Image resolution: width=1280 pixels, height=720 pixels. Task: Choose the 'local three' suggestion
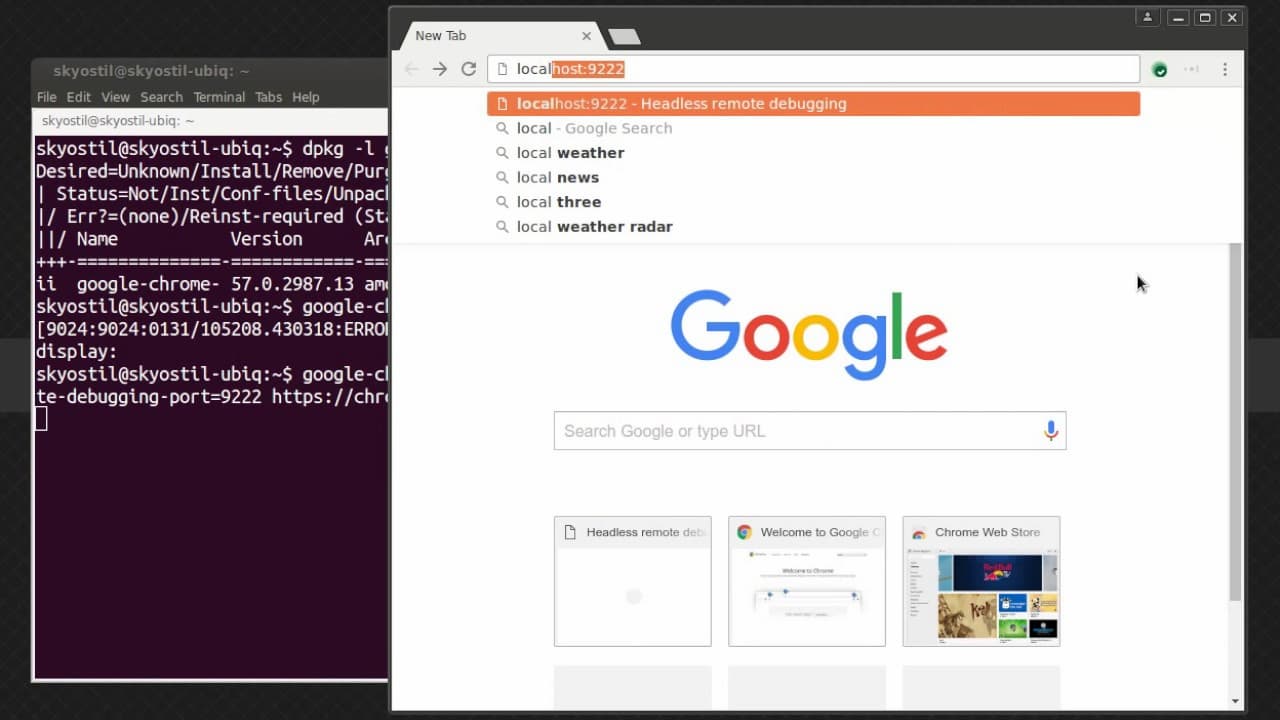pyautogui.click(x=813, y=202)
